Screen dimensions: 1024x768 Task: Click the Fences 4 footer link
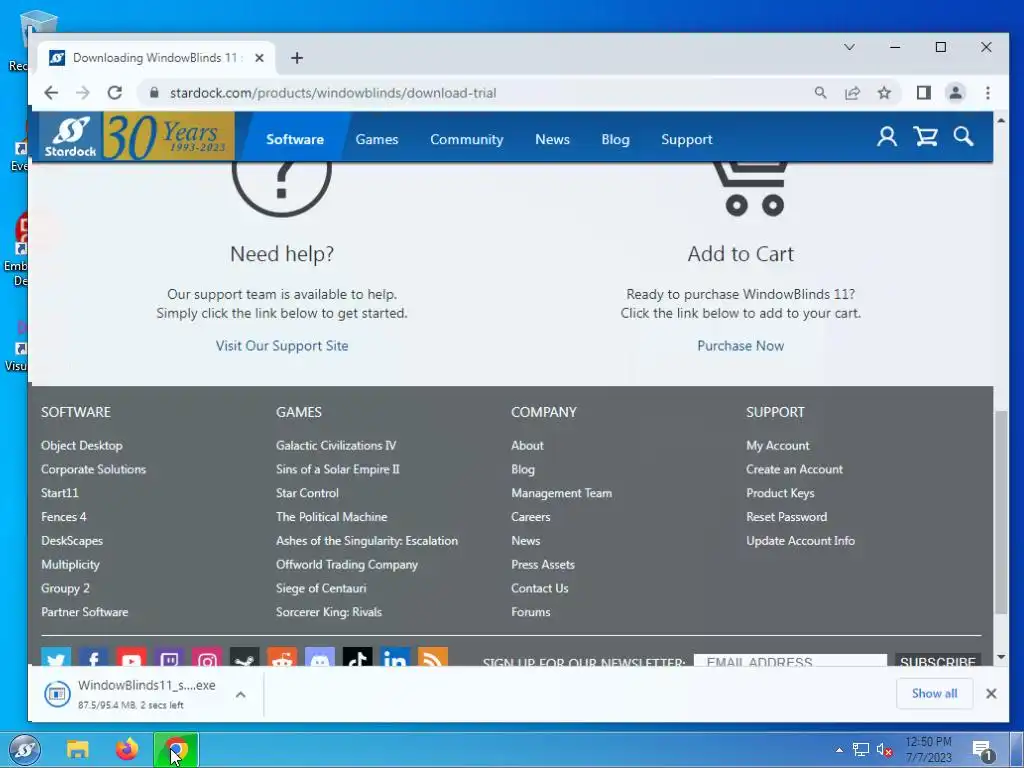pyautogui.click(x=63, y=517)
